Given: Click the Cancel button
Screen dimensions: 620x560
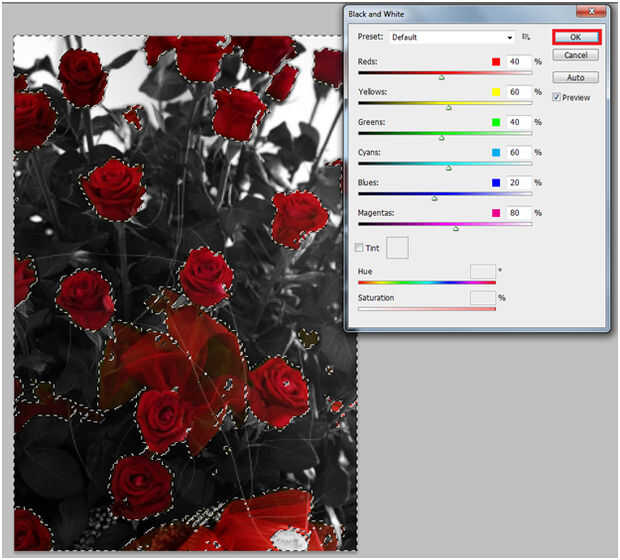Looking at the screenshot, I should click(x=575, y=55).
